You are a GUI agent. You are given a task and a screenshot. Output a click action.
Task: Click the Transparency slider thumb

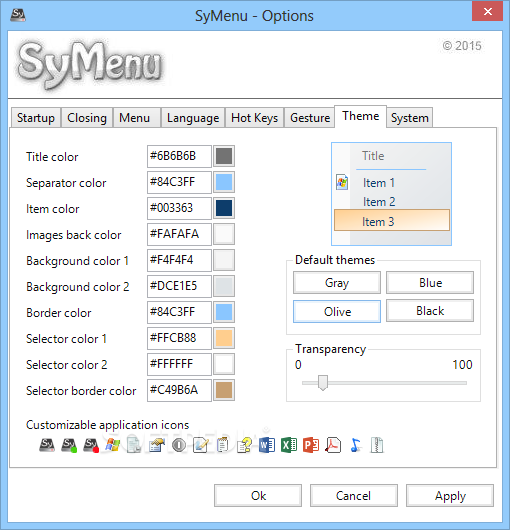tap(323, 383)
